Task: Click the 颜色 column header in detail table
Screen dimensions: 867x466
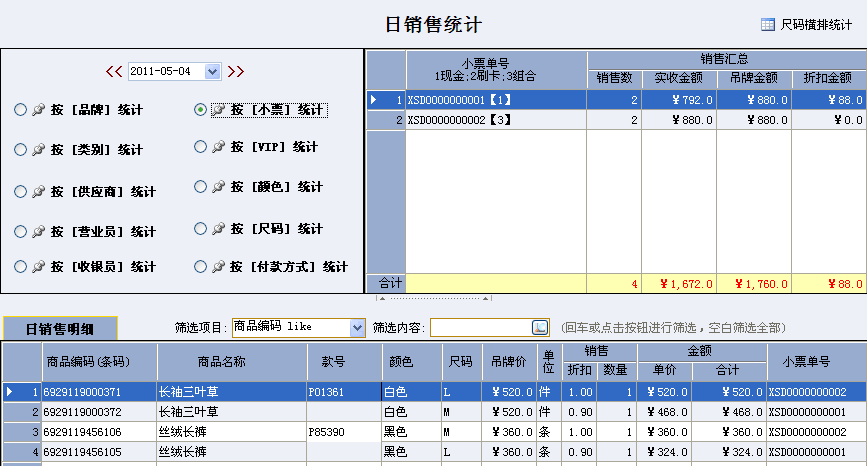Action: pos(412,362)
